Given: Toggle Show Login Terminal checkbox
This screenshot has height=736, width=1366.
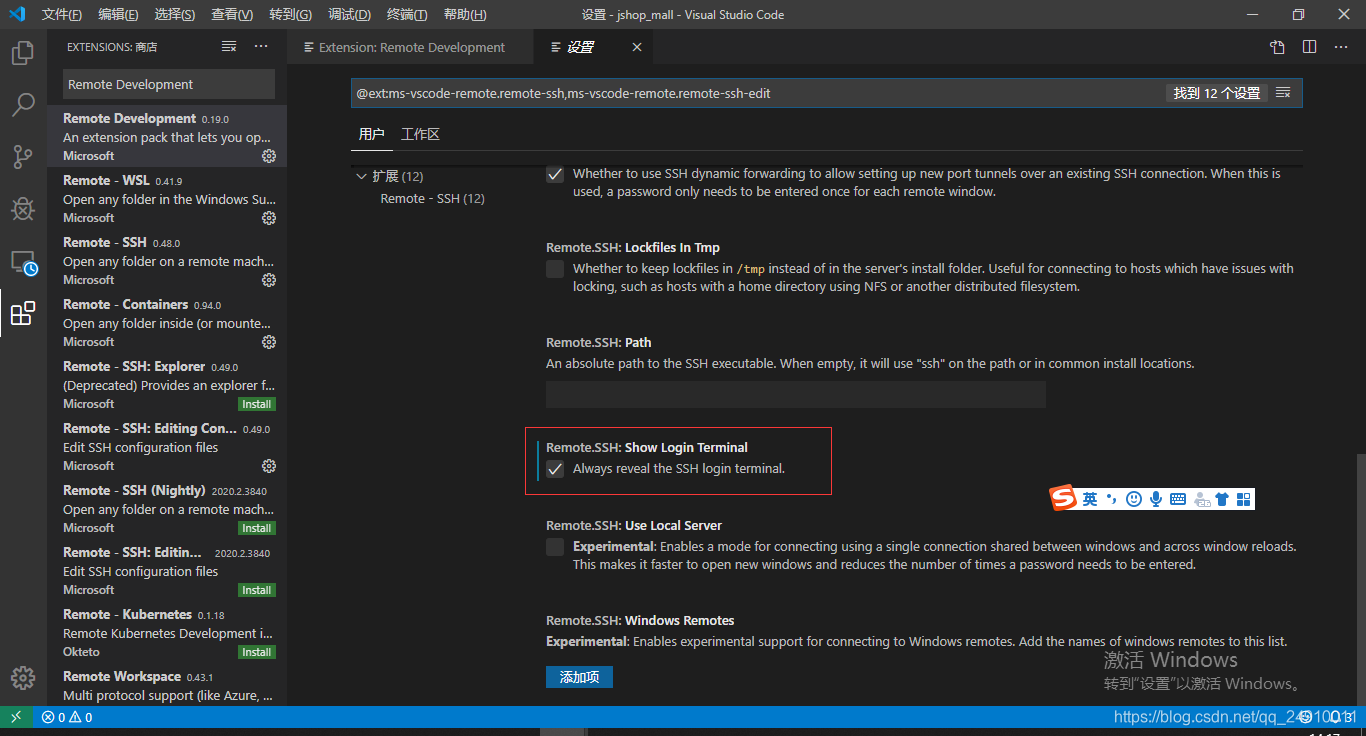Looking at the screenshot, I should click(555, 469).
